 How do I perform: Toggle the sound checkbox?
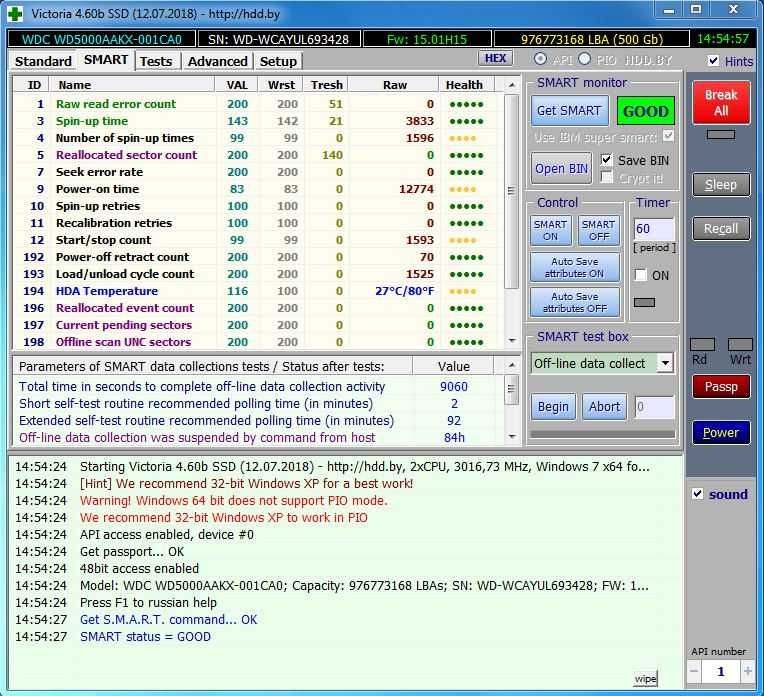click(x=697, y=494)
